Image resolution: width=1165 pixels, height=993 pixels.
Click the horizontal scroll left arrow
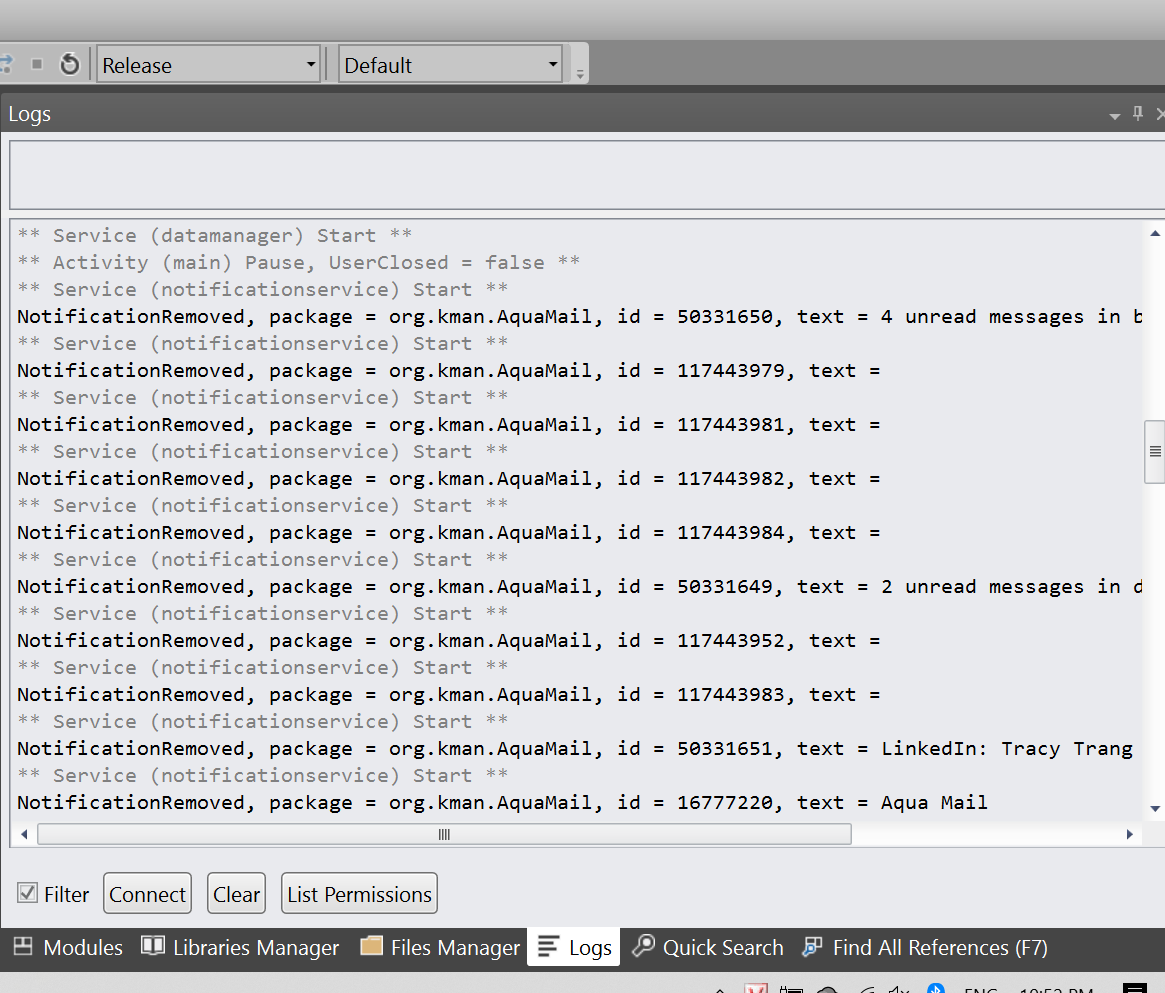[x=25, y=834]
